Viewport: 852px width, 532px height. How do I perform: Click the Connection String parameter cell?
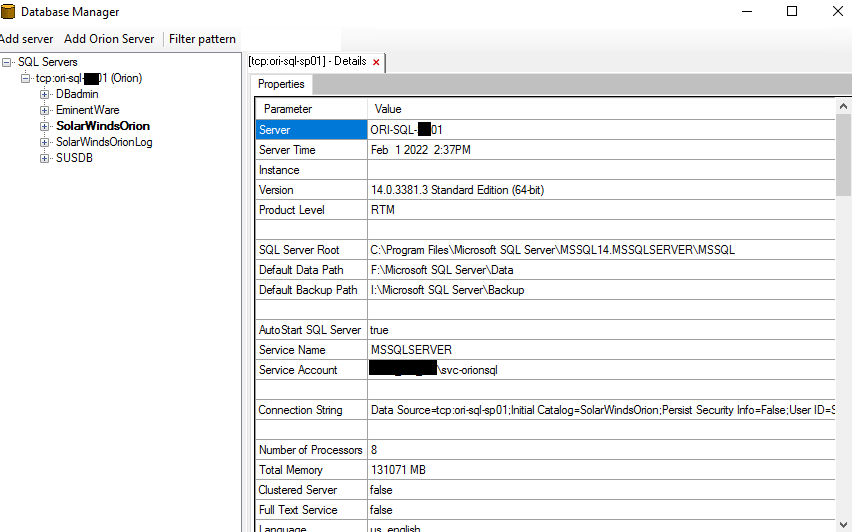311,410
